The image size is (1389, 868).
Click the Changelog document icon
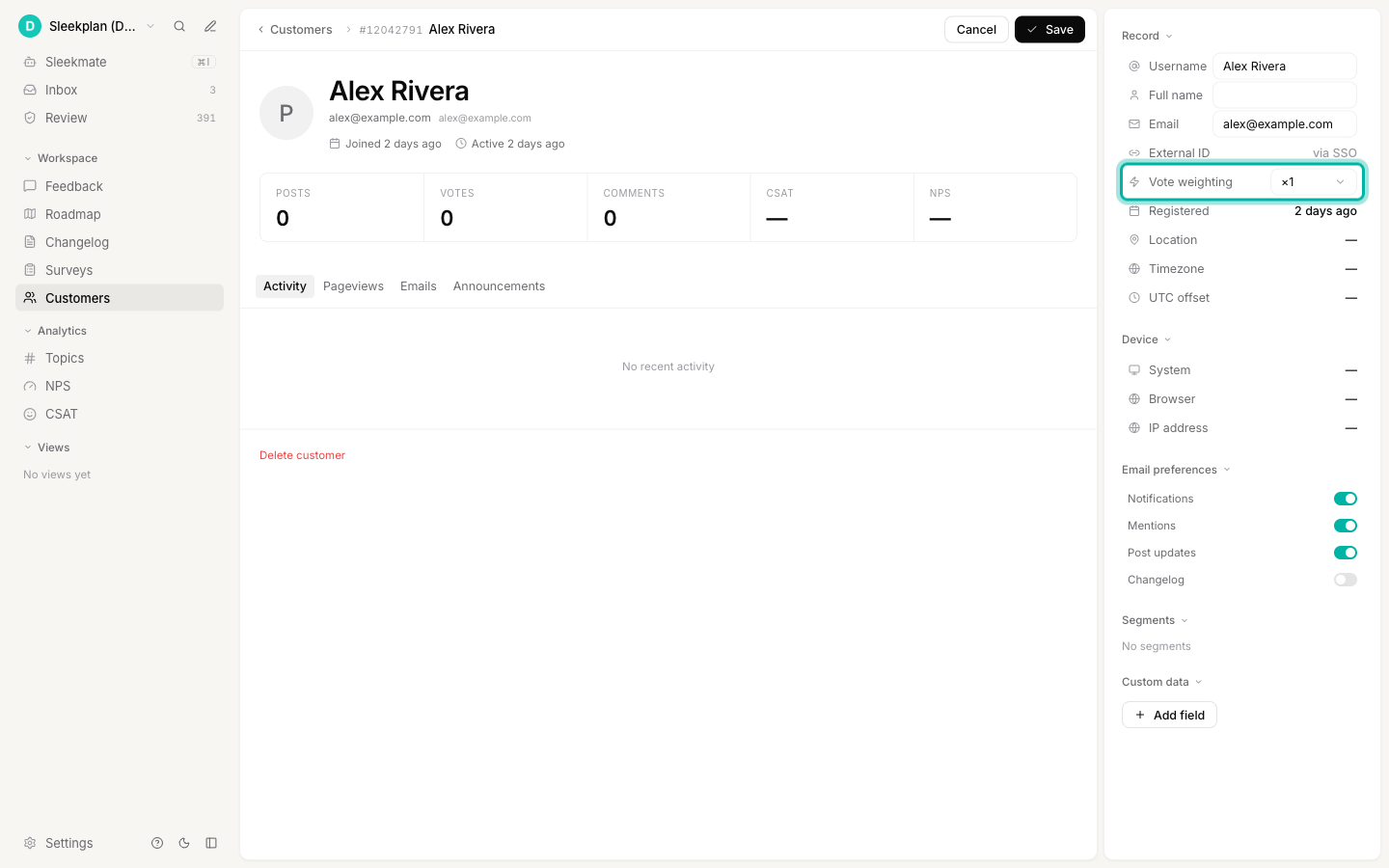30,242
